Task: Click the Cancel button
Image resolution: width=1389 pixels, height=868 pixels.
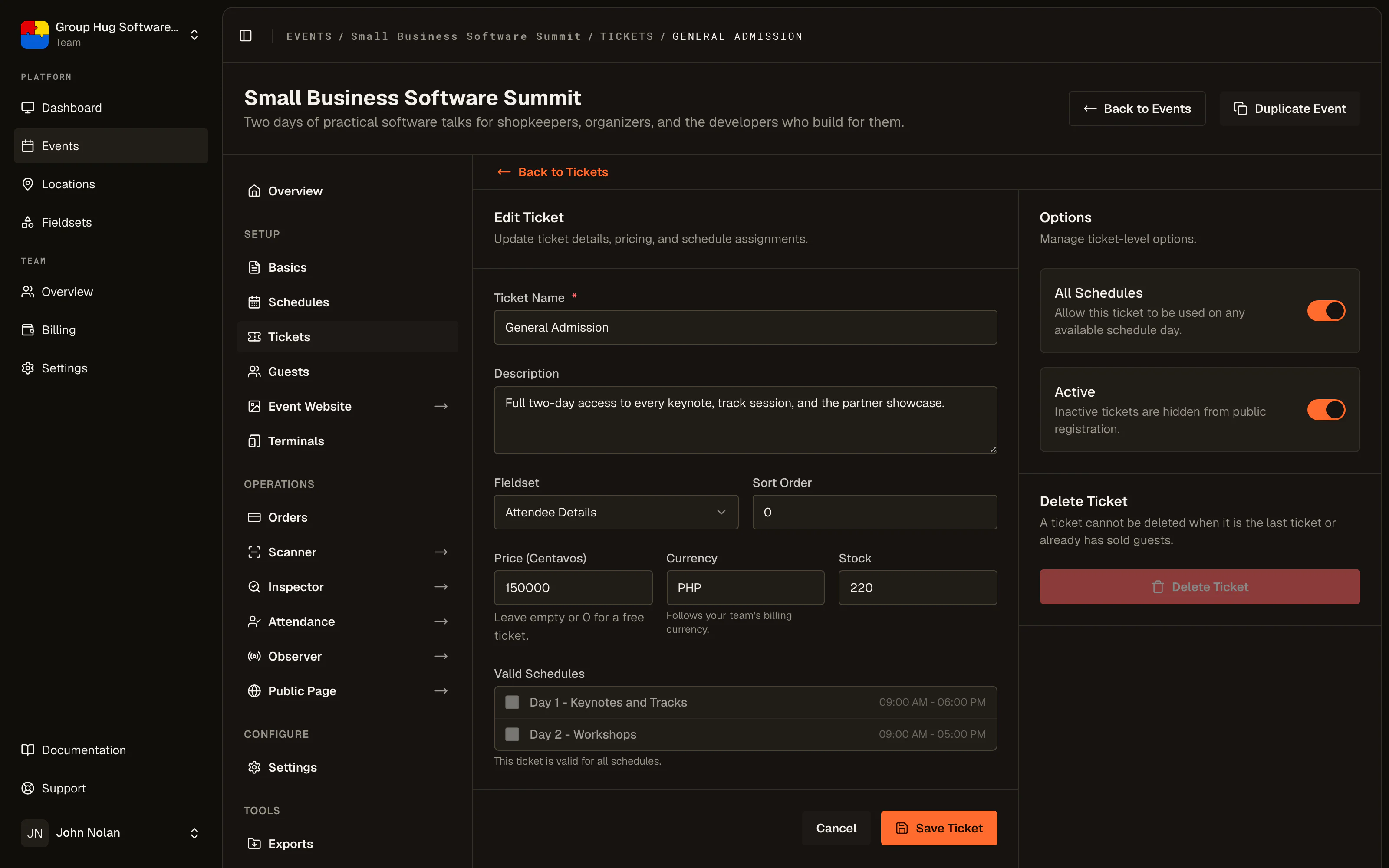Action: pyautogui.click(x=836, y=828)
